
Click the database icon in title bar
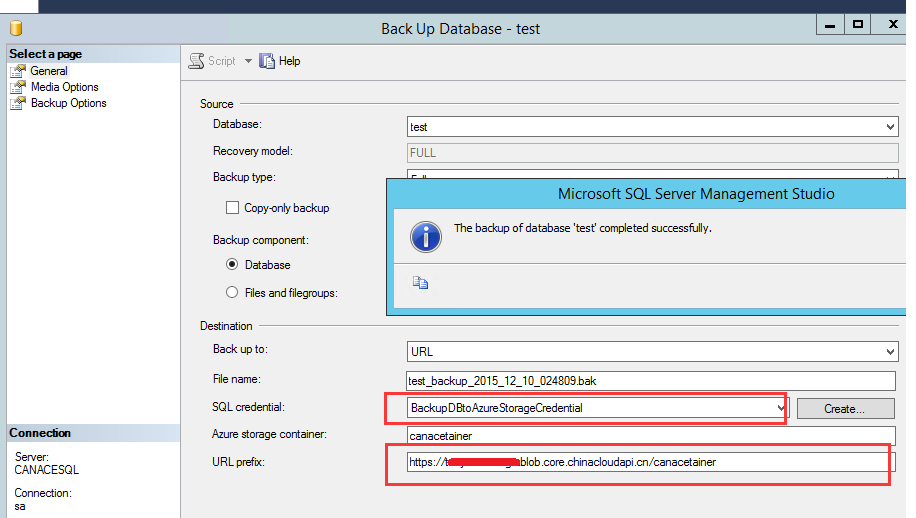click(x=15, y=28)
